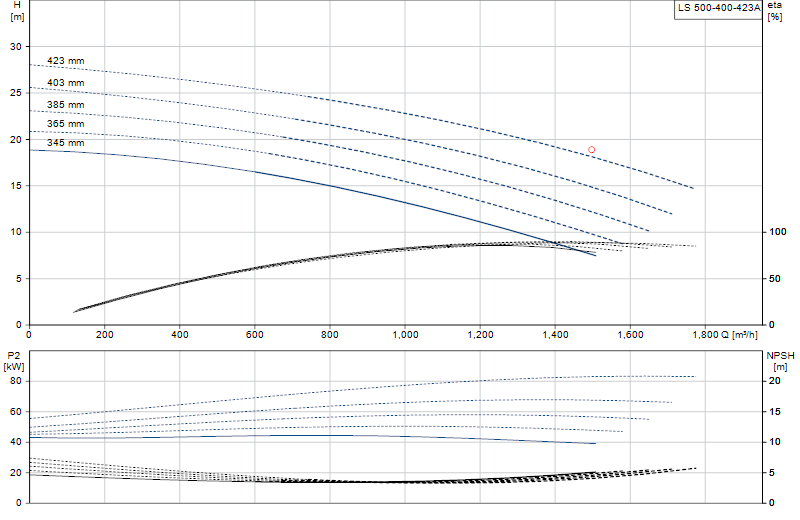Screen dimensions: 800x520
Task: Click the 80 power axis tick value
Action: 16,381
